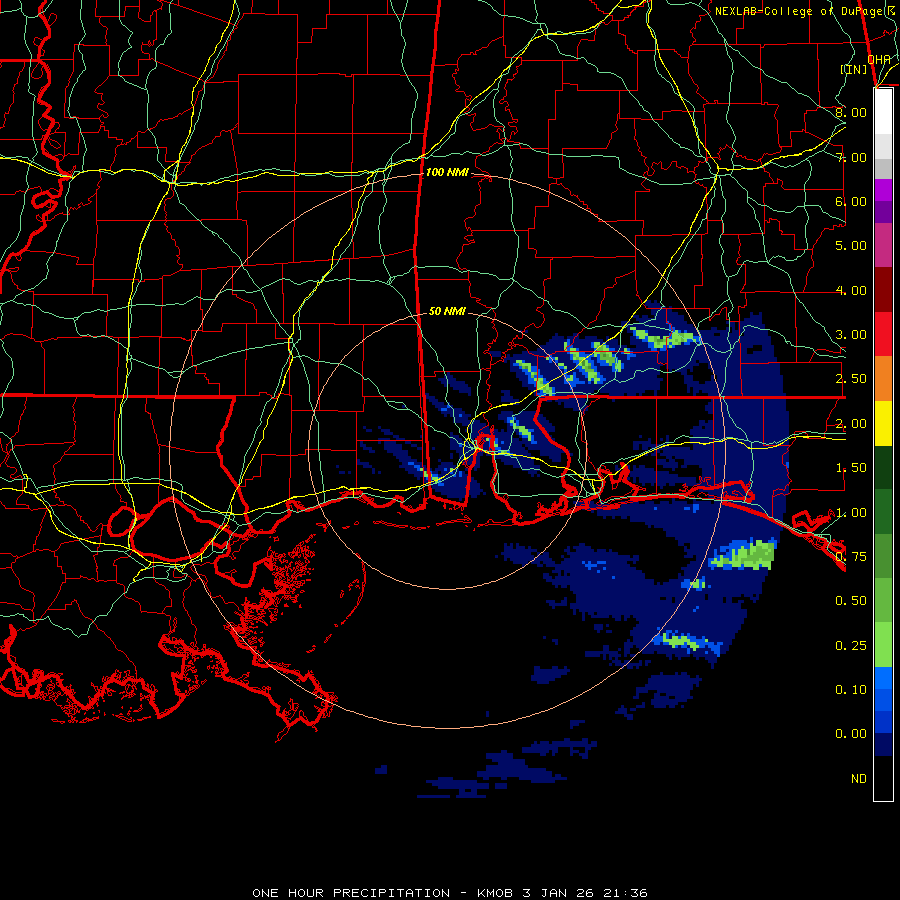Screen dimensions: 900x900
Task: Click the 3.00 legend value label
Action: 851,335
